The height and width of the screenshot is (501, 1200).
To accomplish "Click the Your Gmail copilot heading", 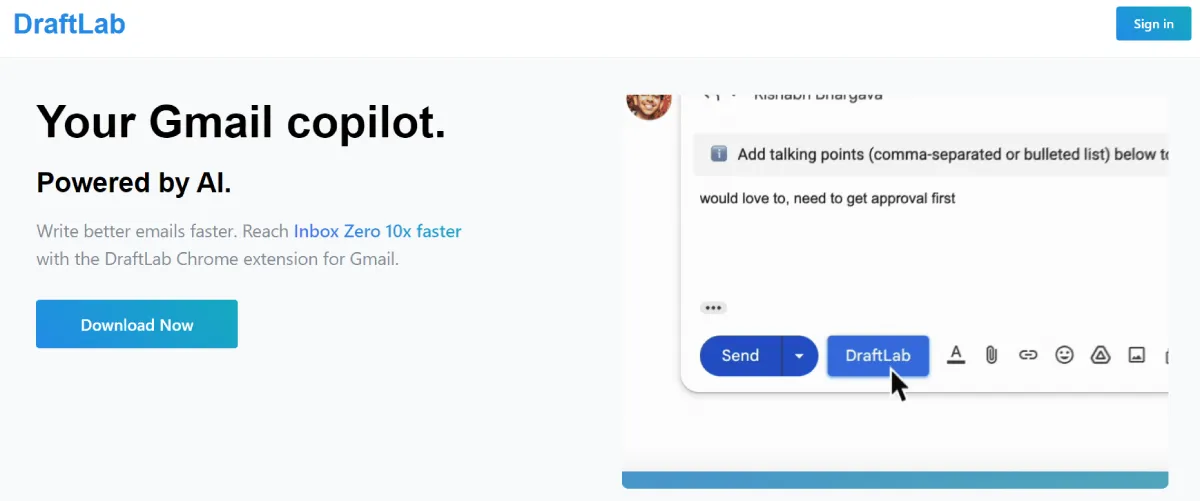I will pyautogui.click(x=241, y=121).
